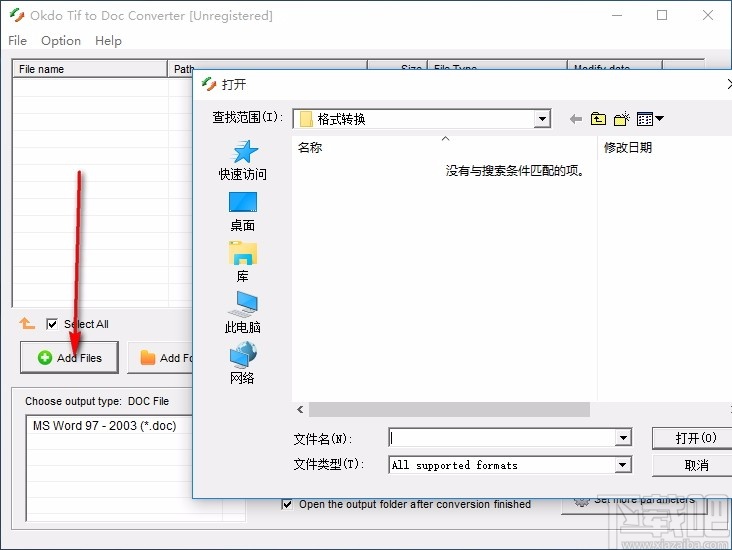Open the File menu
Image resolution: width=732 pixels, height=550 pixels.
click(x=17, y=41)
